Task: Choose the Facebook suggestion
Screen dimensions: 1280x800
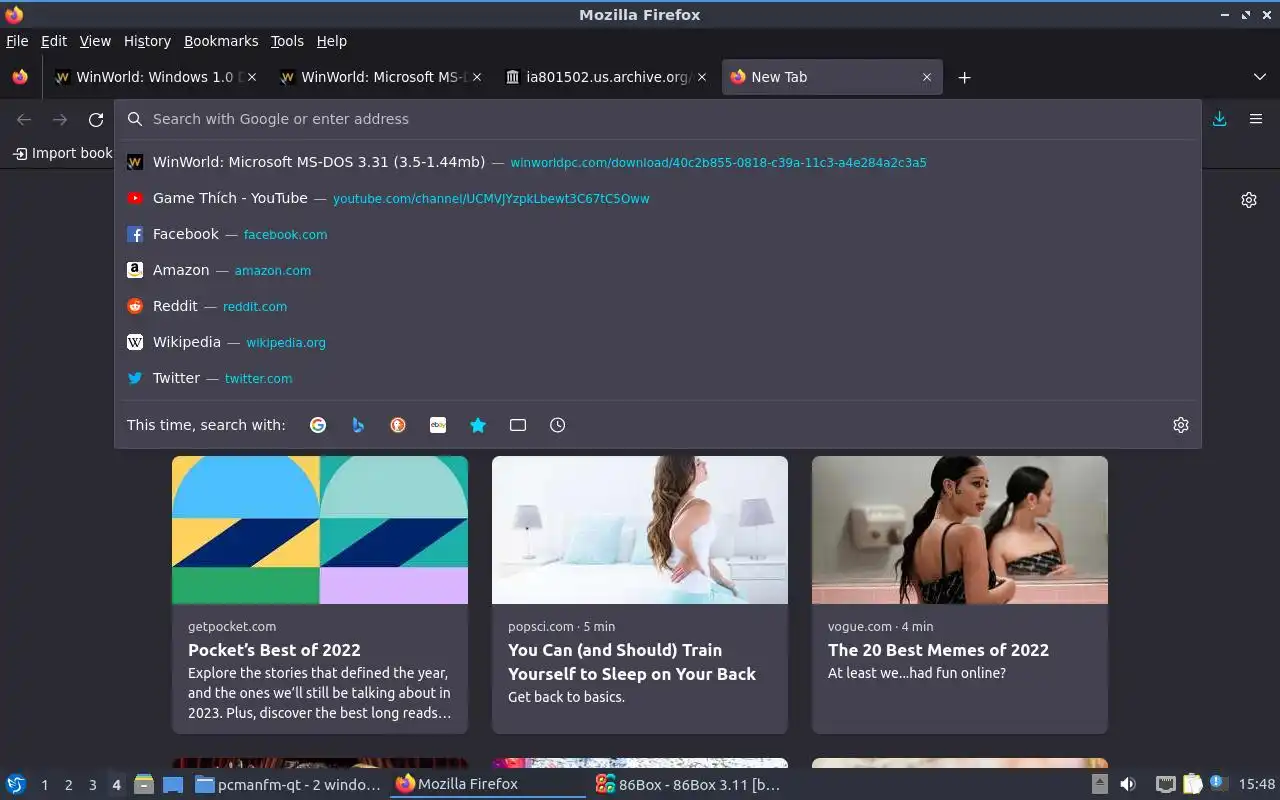Action: 658,234
